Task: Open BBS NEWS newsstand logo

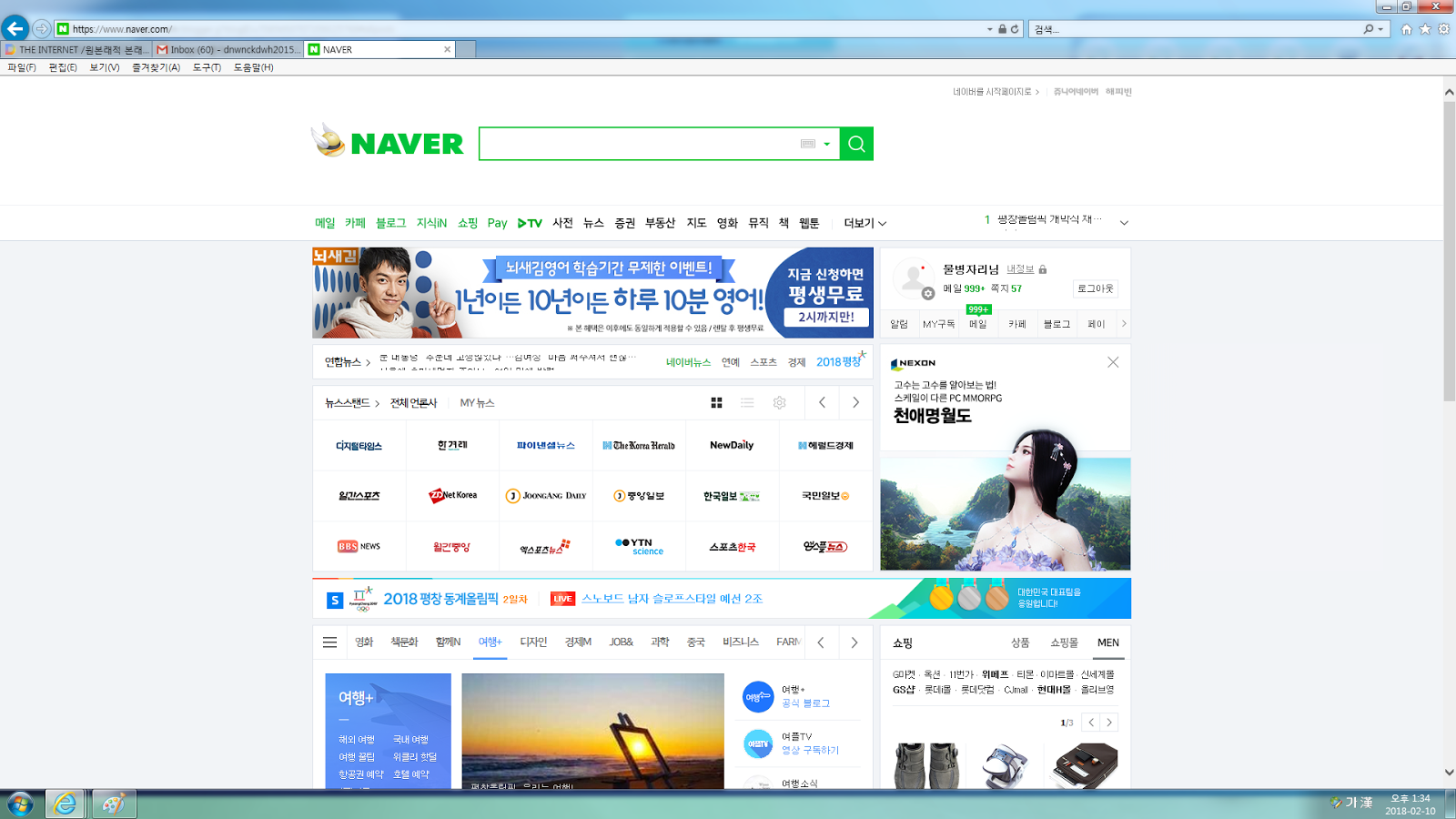Action: (x=359, y=547)
